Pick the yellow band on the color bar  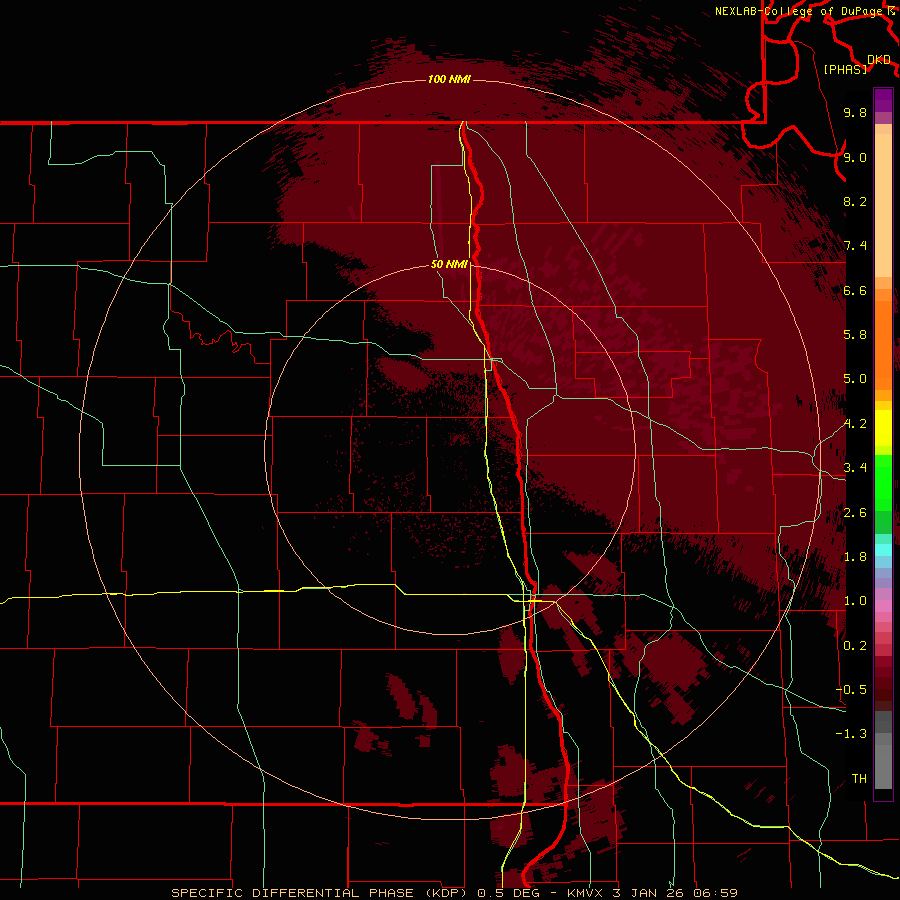(x=883, y=428)
